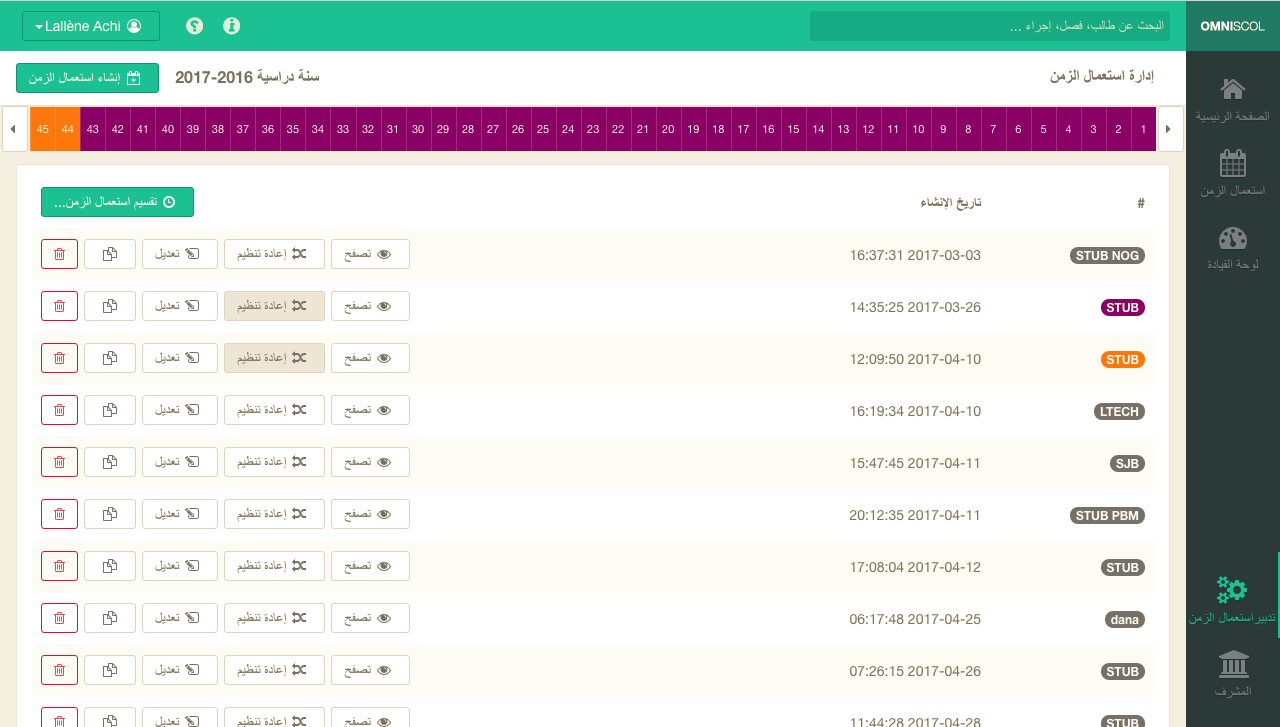The width and height of the screenshot is (1280, 727).
Task: Delete the STUB NOG timetable row
Action: click(x=59, y=254)
